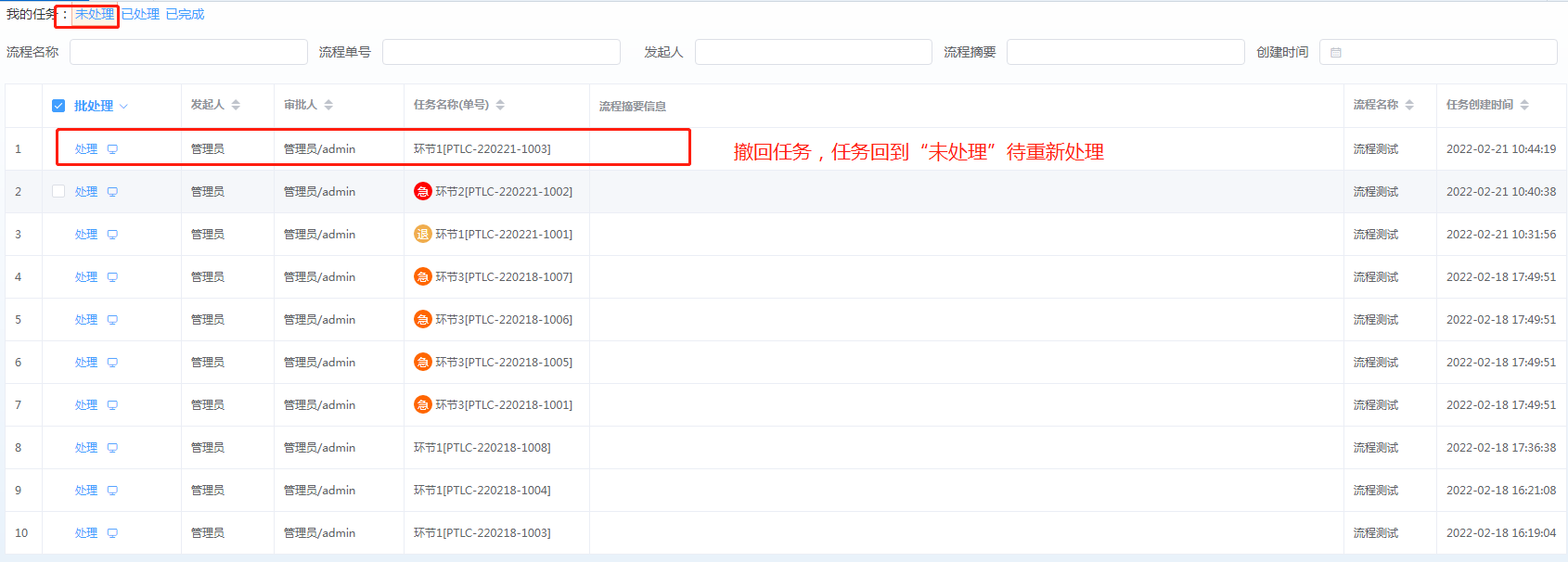This screenshot has width=1568, height=562.
Task: Expand the 批处理 dropdown arrow
Action: (123, 107)
